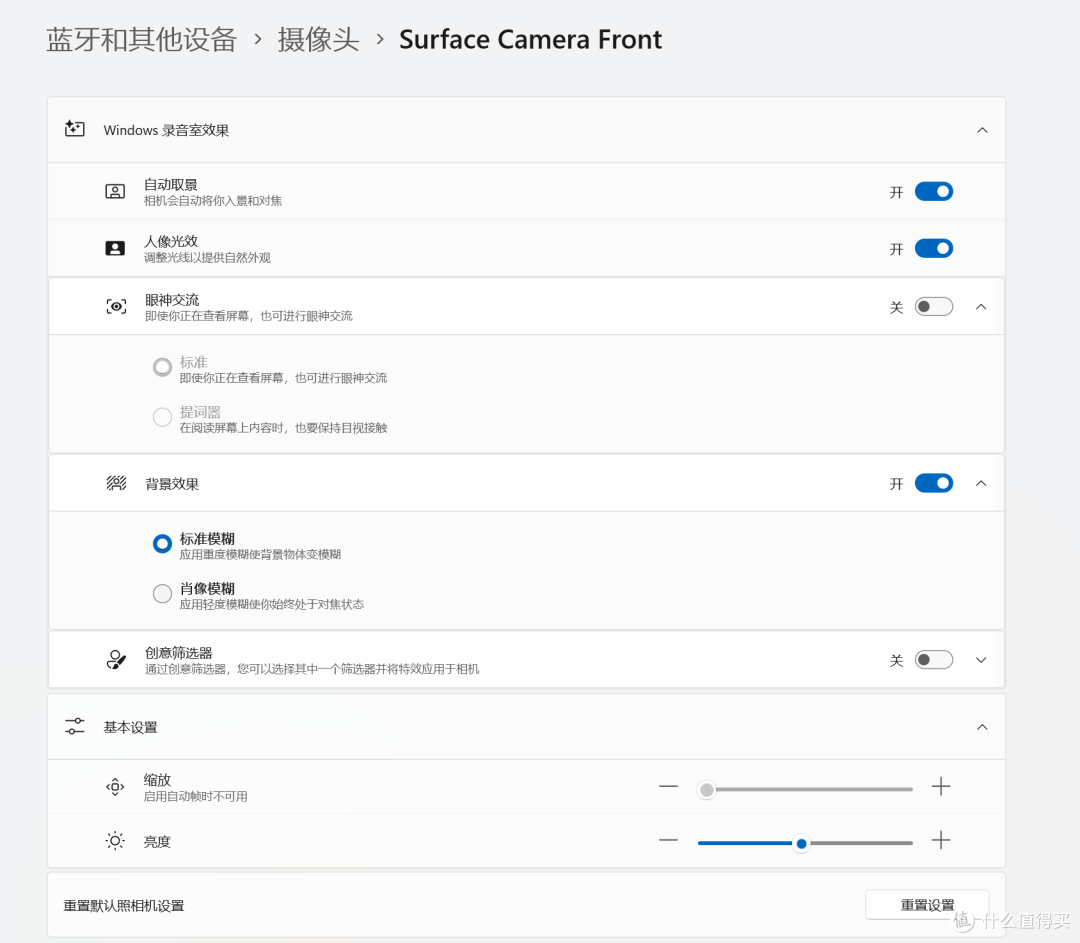Select the 提词器 radio option
Image resolution: width=1080 pixels, height=943 pixels.
coord(163,417)
